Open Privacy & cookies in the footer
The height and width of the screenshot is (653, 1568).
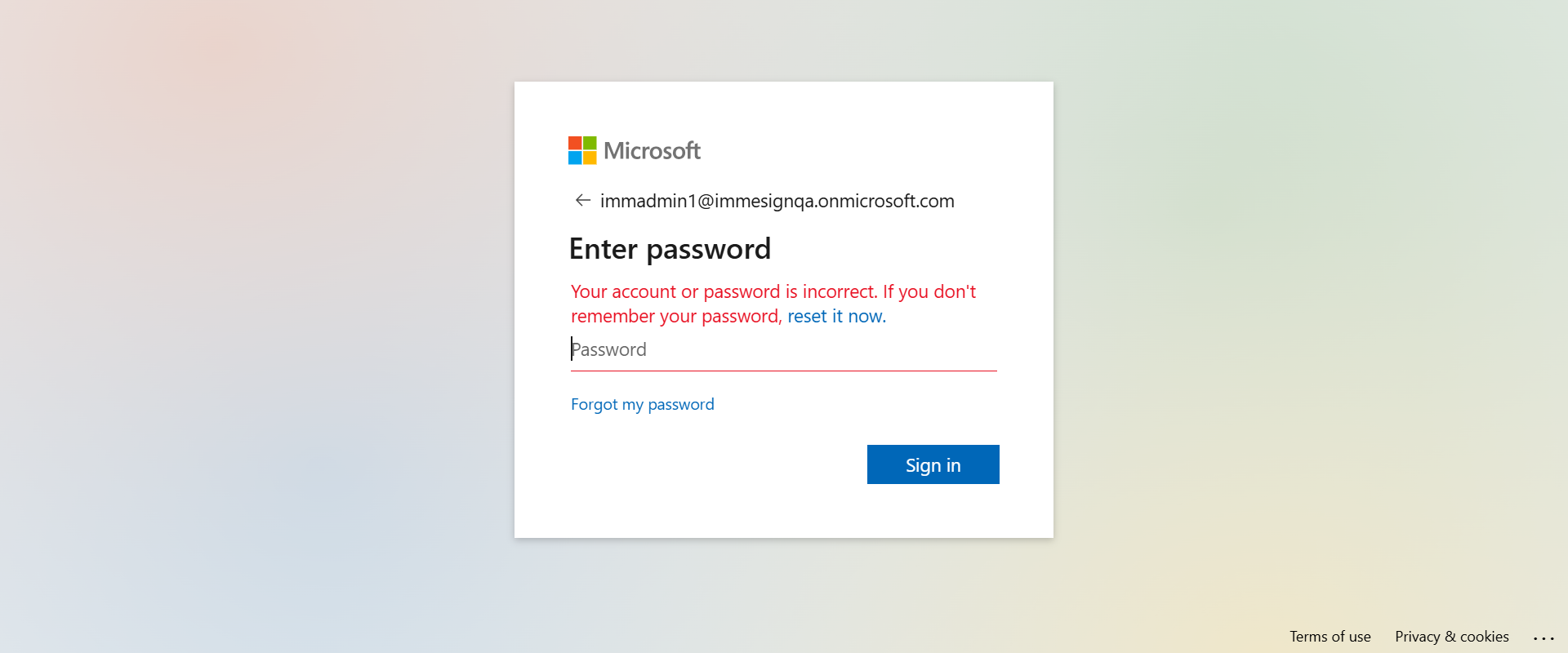coord(1451,637)
